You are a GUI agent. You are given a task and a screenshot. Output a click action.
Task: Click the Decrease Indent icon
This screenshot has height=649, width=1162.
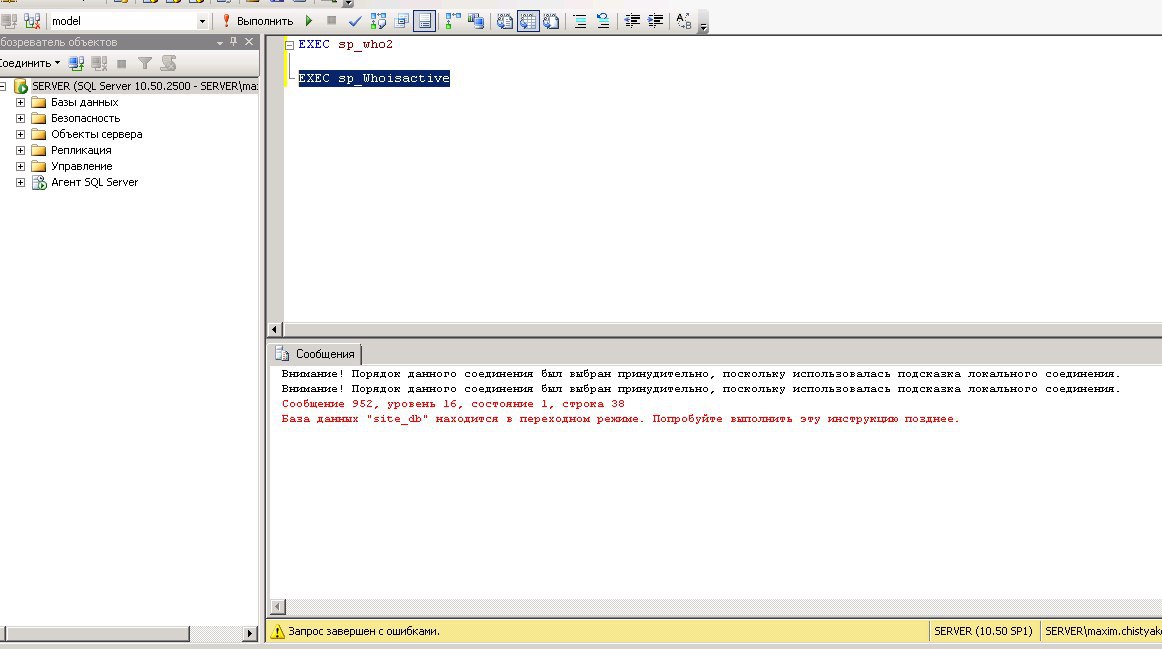pos(632,20)
